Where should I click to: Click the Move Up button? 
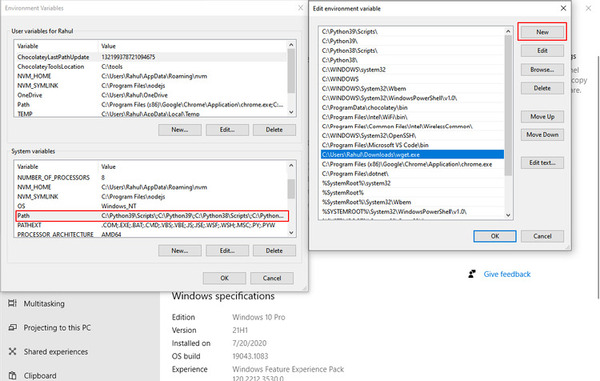pyautogui.click(x=542, y=117)
